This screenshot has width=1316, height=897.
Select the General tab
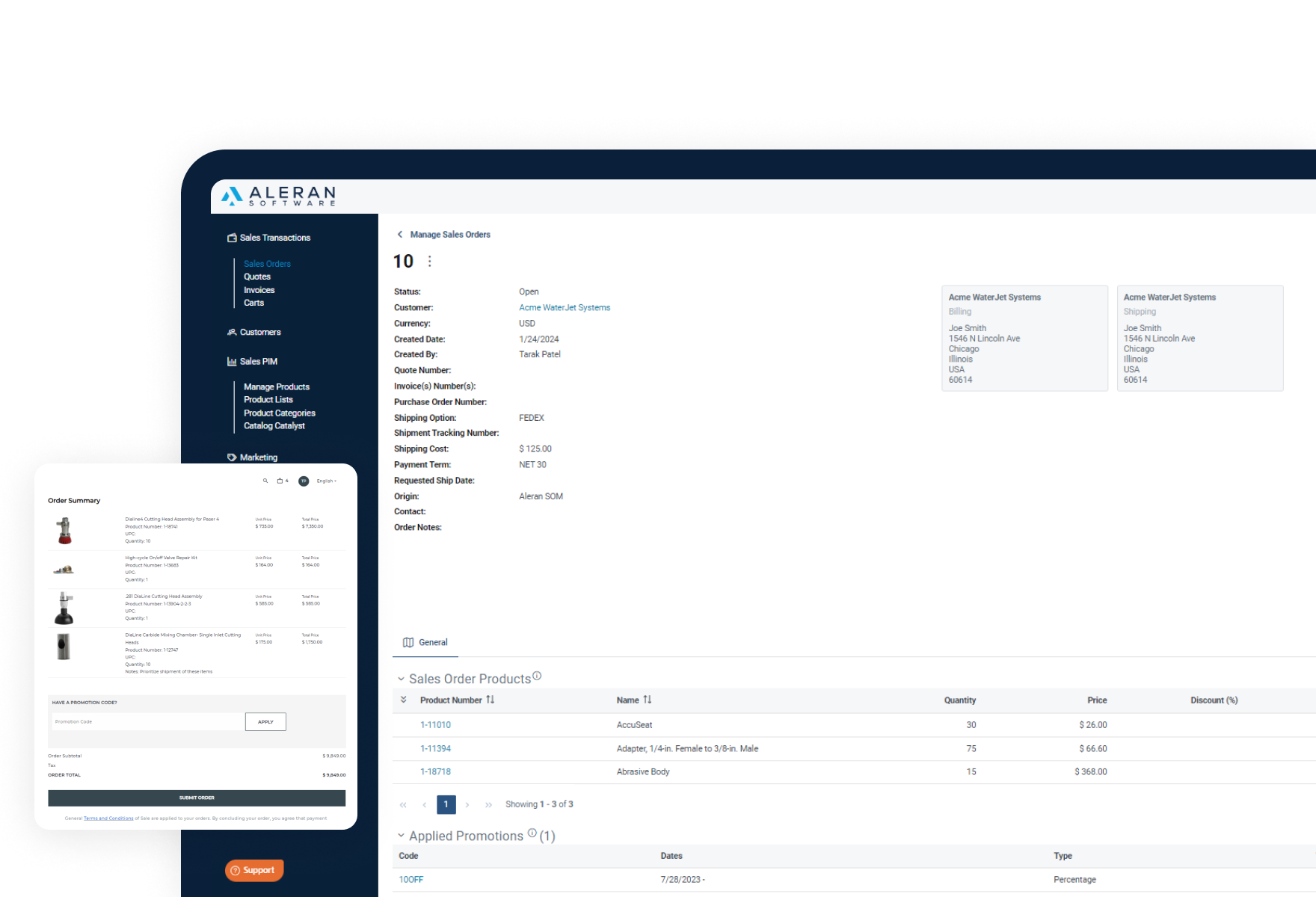tap(425, 642)
